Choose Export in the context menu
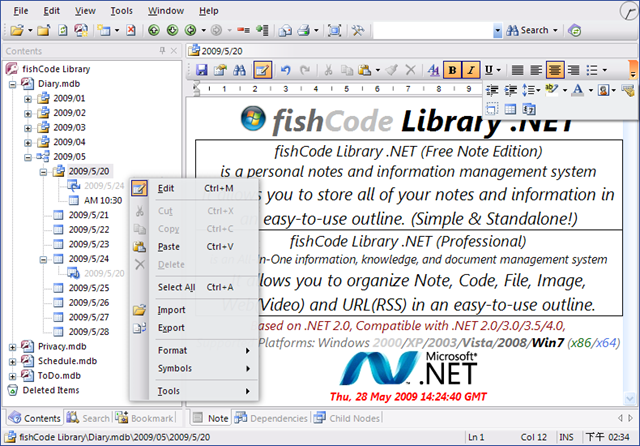The height and width of the screenshot is (446, 640). (x=194, y=328)
